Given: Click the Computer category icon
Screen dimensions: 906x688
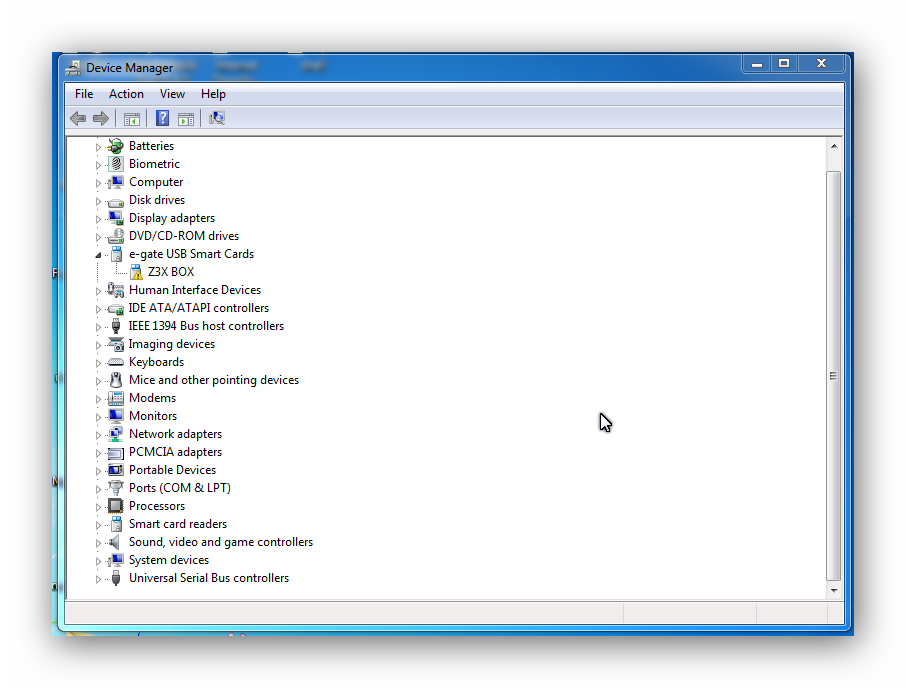Looking at the screenshot, I should (x=116, y=182).
